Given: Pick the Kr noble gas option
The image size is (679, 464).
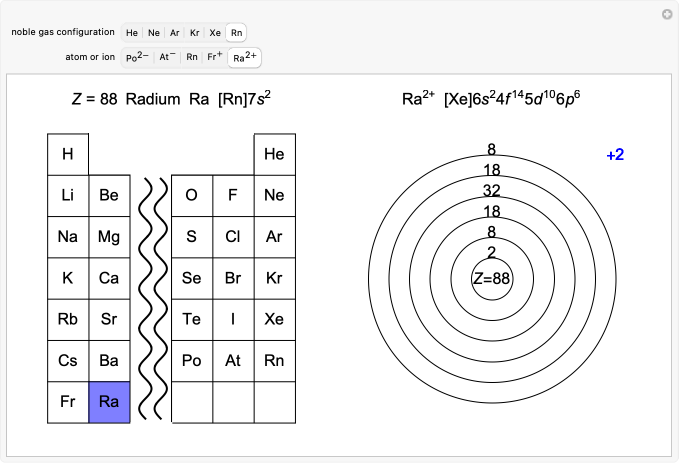Looking at the screenshot, I should coord(195,33).
